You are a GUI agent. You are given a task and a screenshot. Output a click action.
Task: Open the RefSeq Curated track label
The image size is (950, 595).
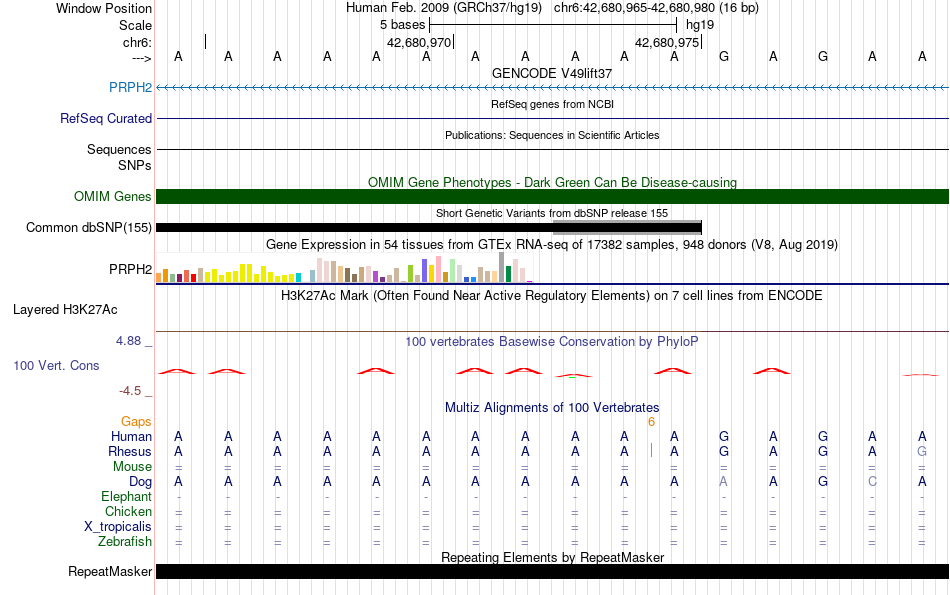pos(106,118)
